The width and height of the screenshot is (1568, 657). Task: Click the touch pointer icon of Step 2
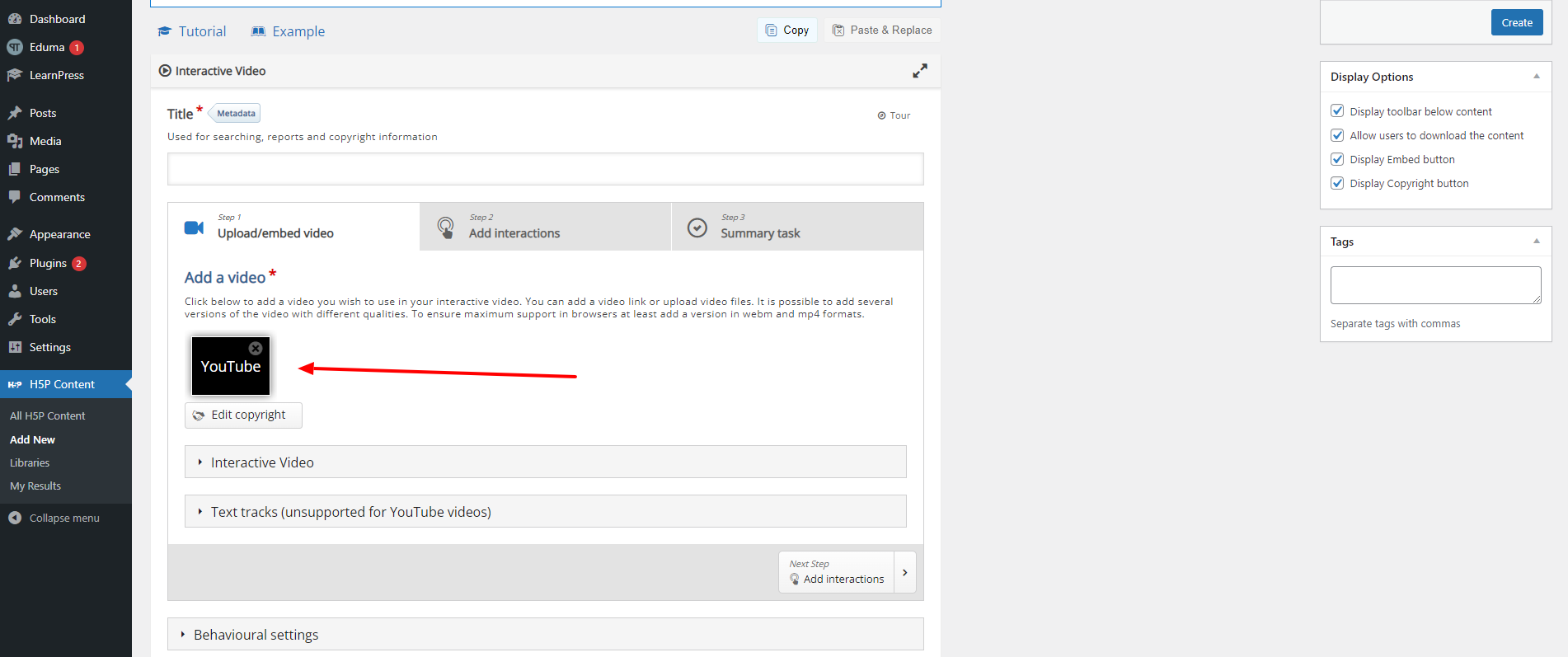[445, 228]
